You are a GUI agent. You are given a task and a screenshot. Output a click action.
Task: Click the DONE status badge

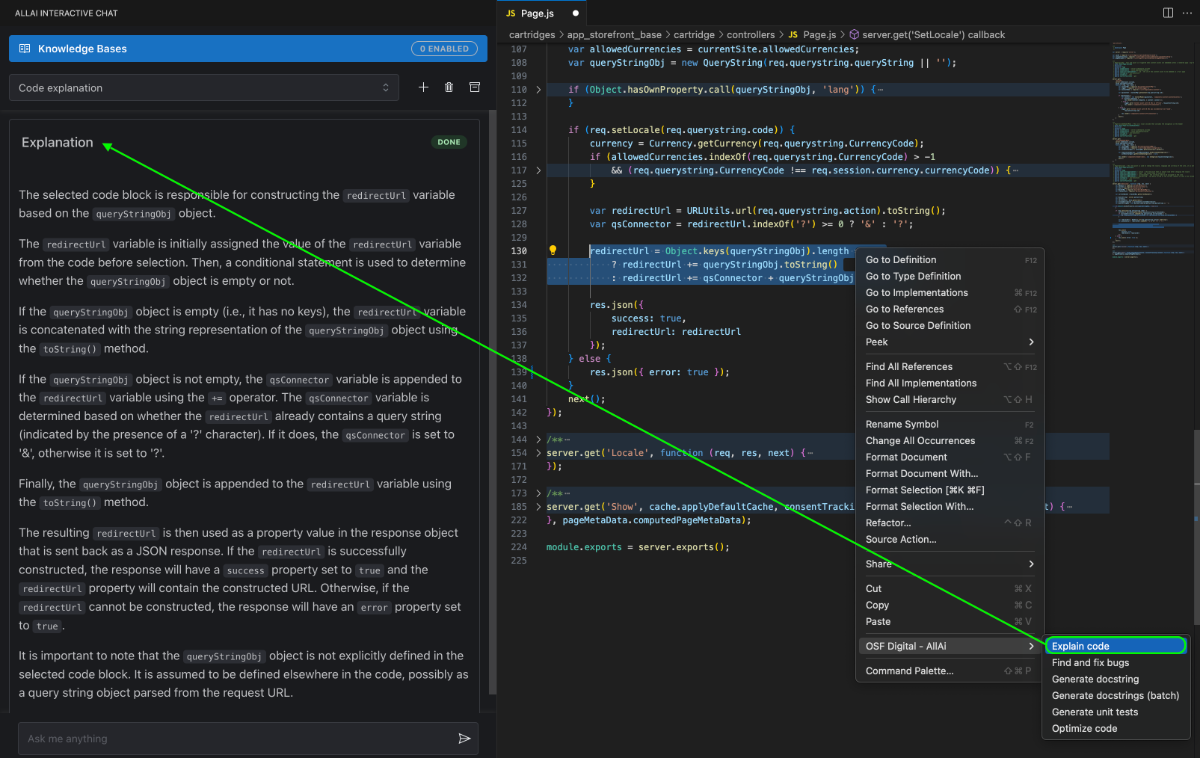tap(449, 142)
